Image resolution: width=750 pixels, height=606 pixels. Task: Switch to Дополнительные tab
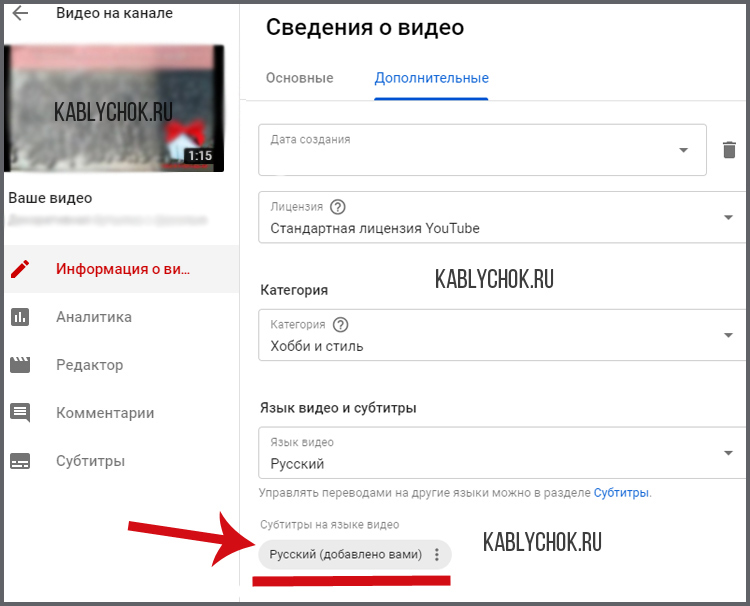[431, 78]
